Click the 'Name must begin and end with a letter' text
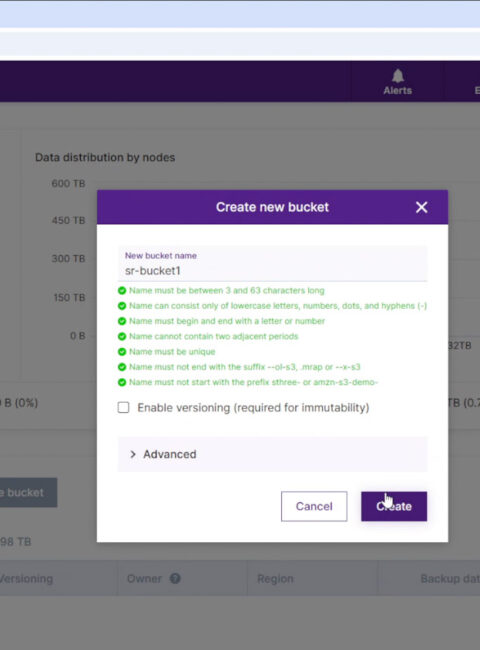The image size is (480, 650). click(227, 321)
